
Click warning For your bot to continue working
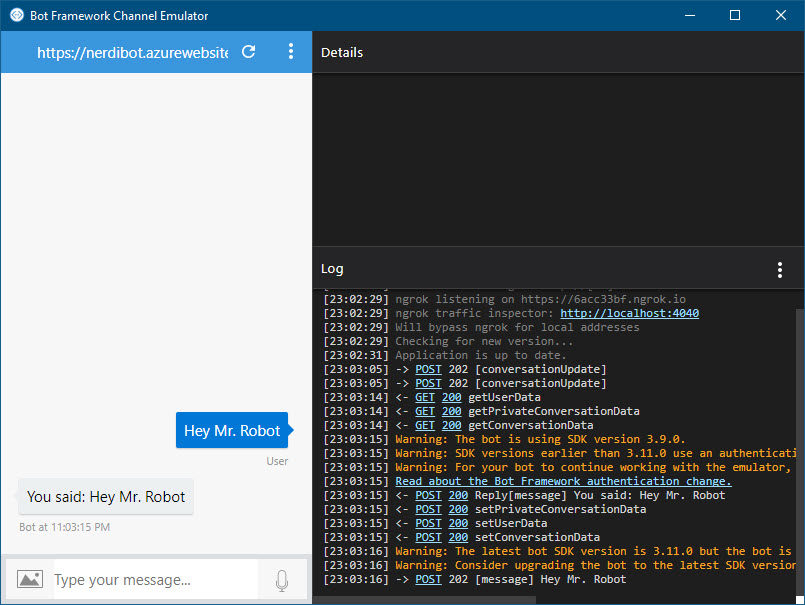pos(593,467)
